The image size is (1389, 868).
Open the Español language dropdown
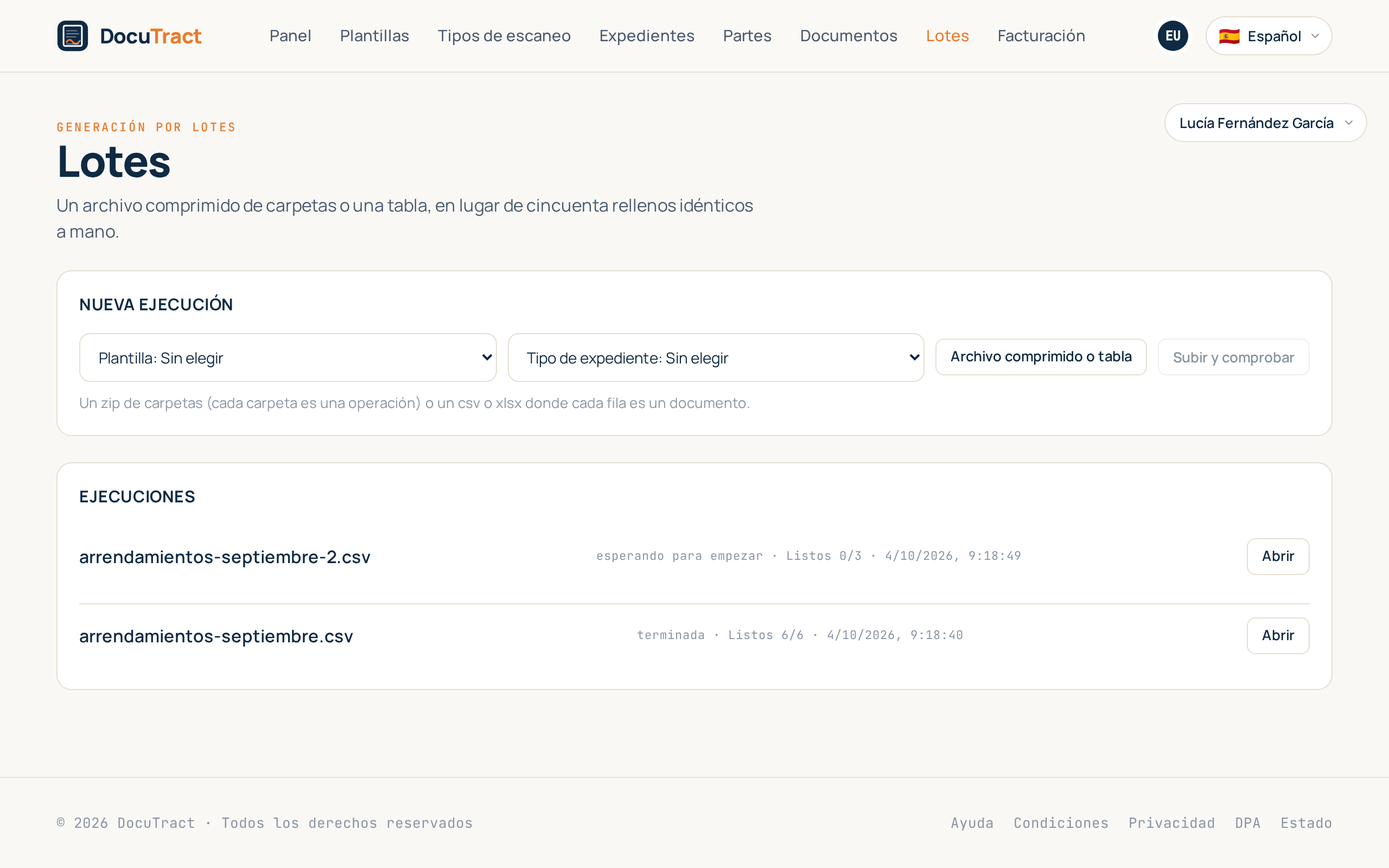click(1269, 36)
